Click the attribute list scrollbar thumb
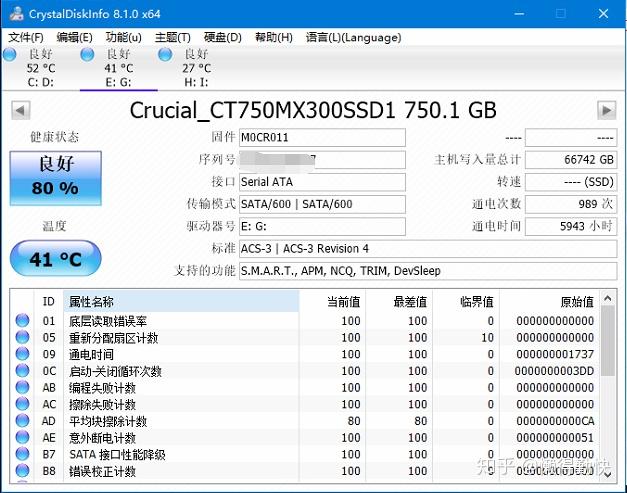627x493 pixels. click(608, 341)
